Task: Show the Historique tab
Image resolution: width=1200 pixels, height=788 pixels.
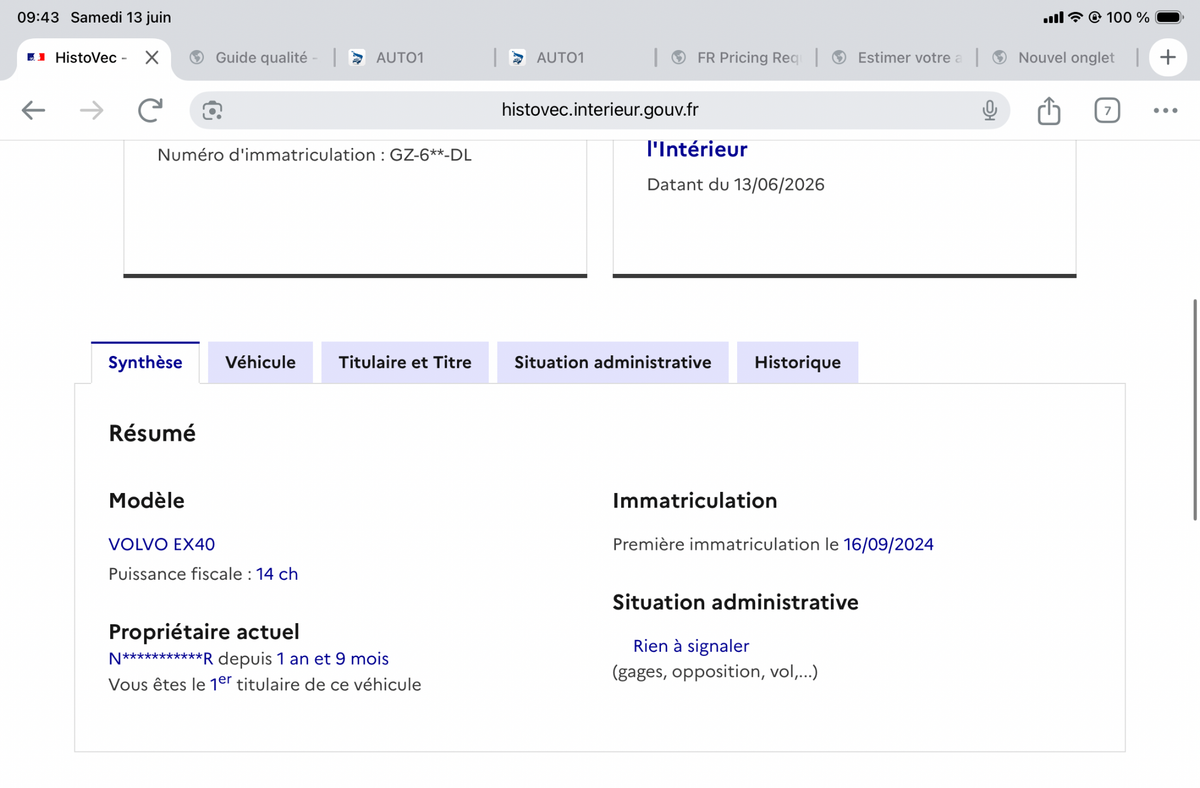Action: coord(797,362)
